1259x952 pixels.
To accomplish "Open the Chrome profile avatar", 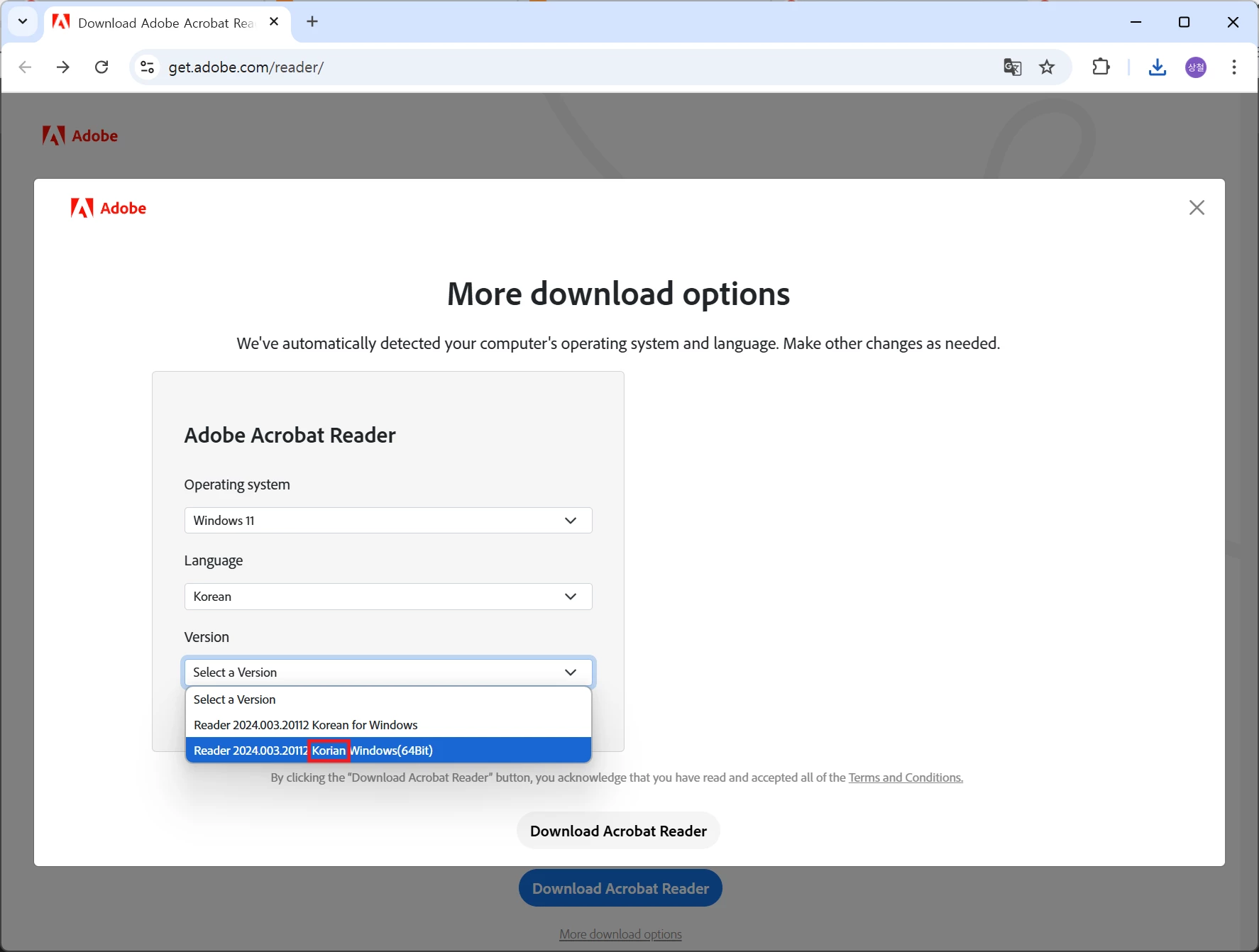I will 1196,67.
